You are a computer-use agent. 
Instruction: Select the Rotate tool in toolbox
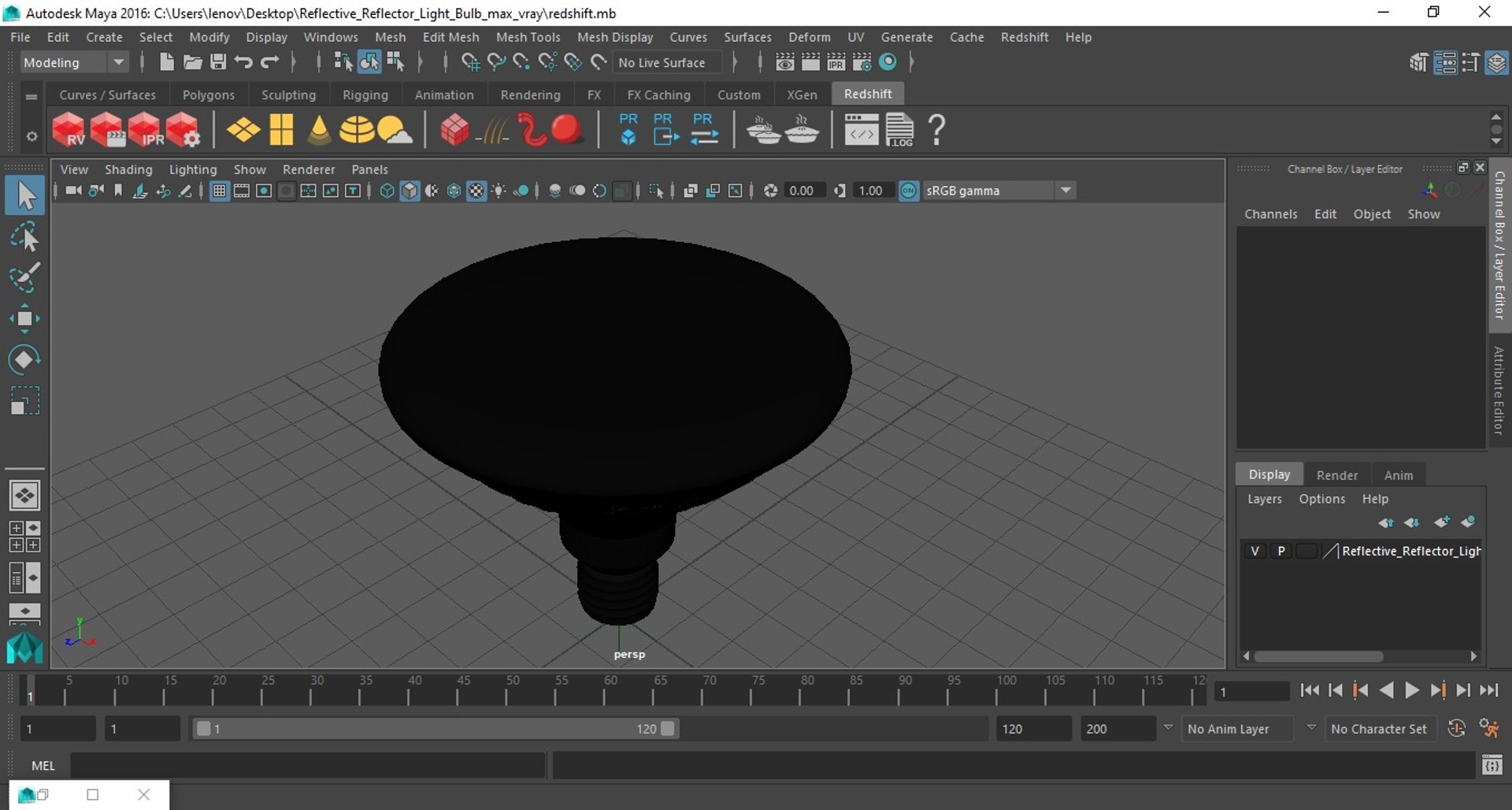[24, 359]
